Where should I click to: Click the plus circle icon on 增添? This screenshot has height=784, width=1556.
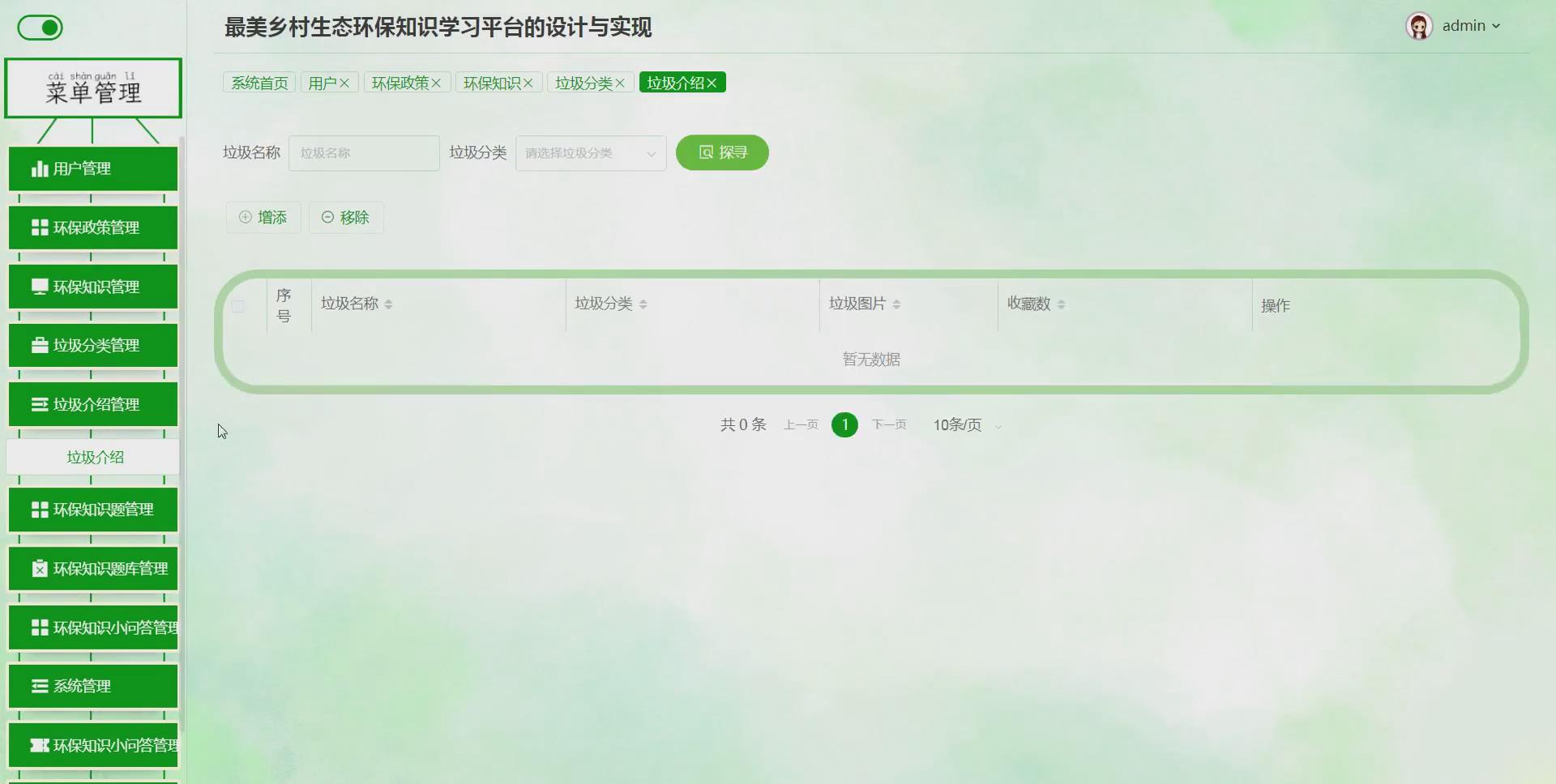coord(245,217)
